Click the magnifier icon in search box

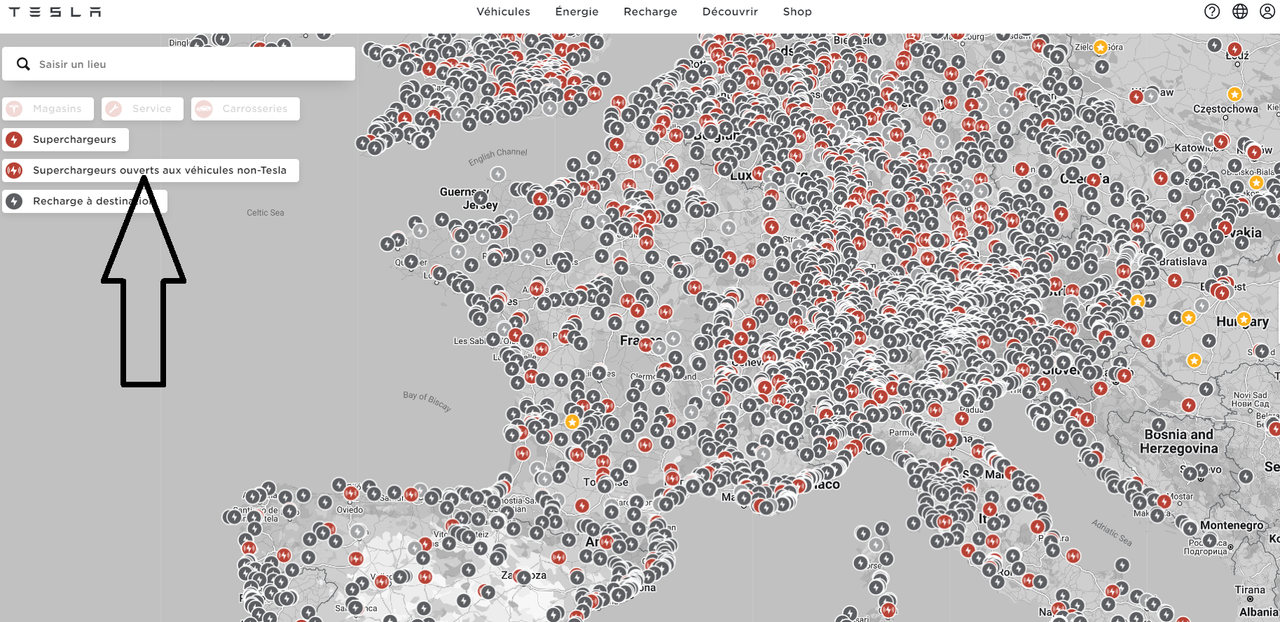pyautogui.click(x=23, y=64)
